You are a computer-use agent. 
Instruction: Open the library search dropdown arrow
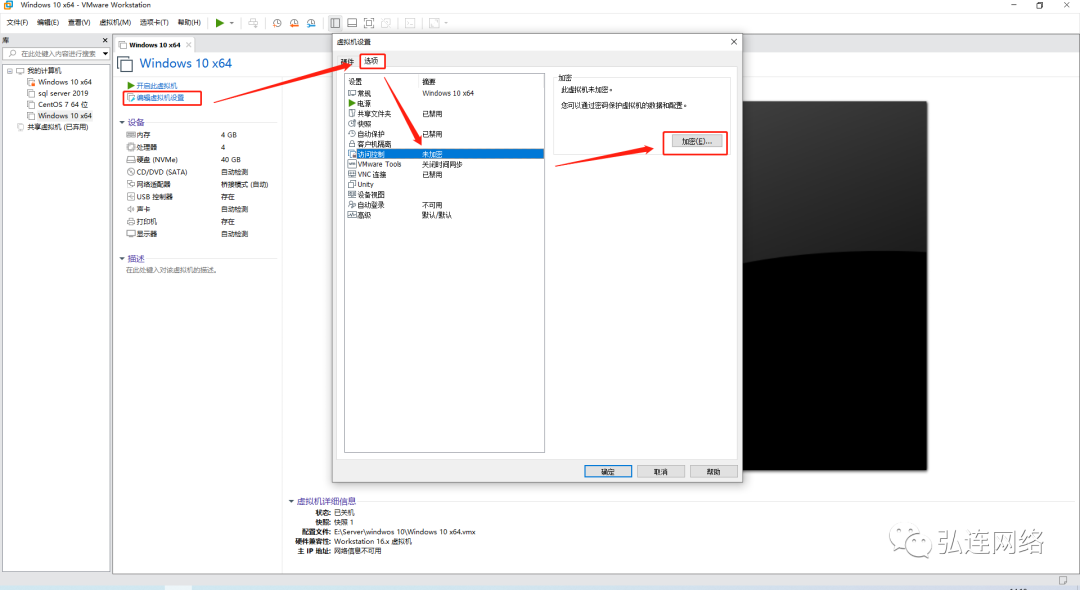click(105, 53)
